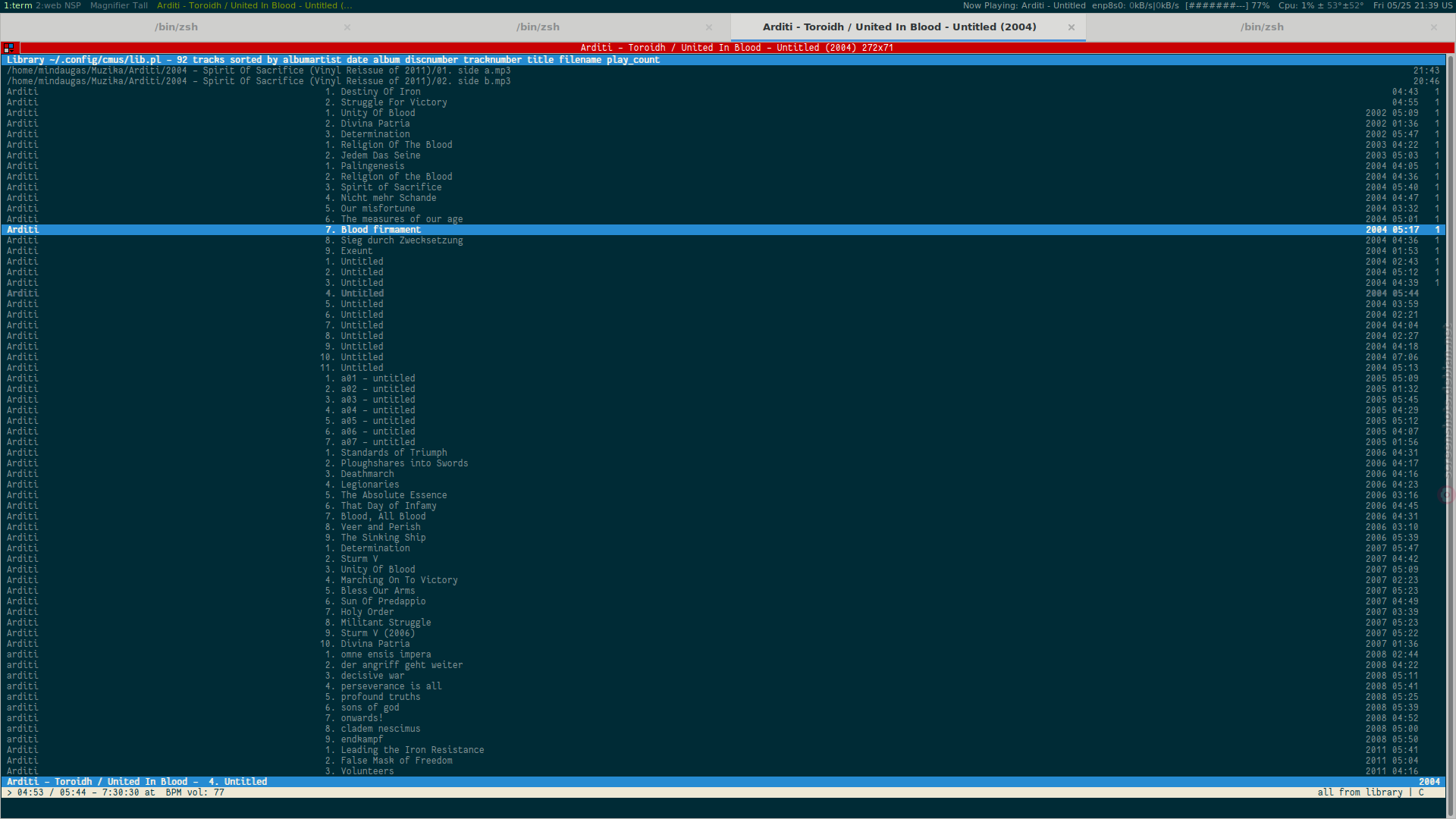Select track 'Struggle For Victory'

click(723, 102)
